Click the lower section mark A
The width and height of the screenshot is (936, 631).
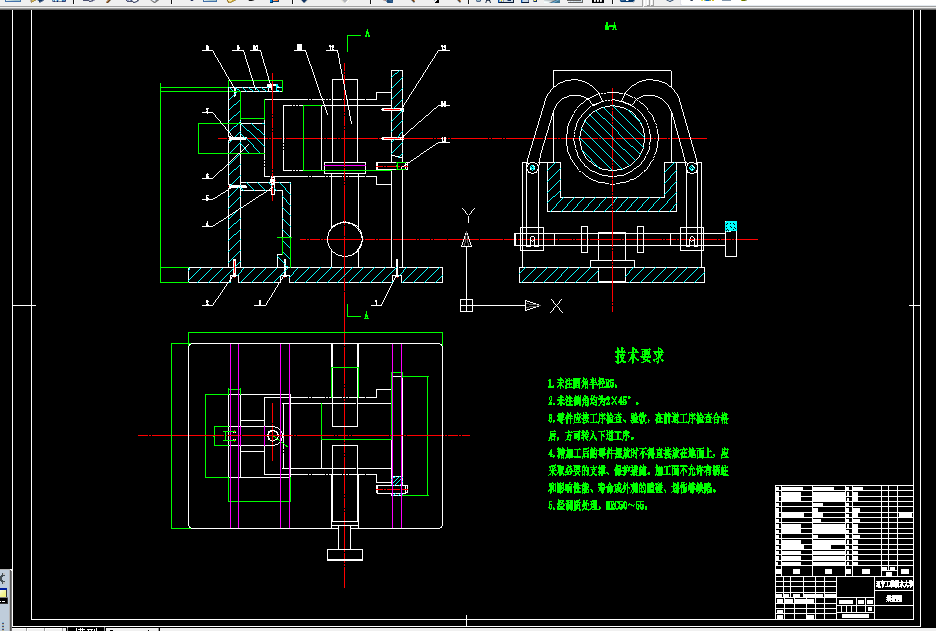(367, 315)
